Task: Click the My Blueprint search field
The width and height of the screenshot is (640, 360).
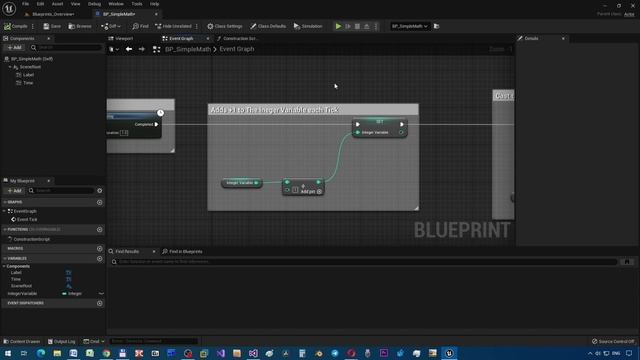Action: [x=61, y=191]
